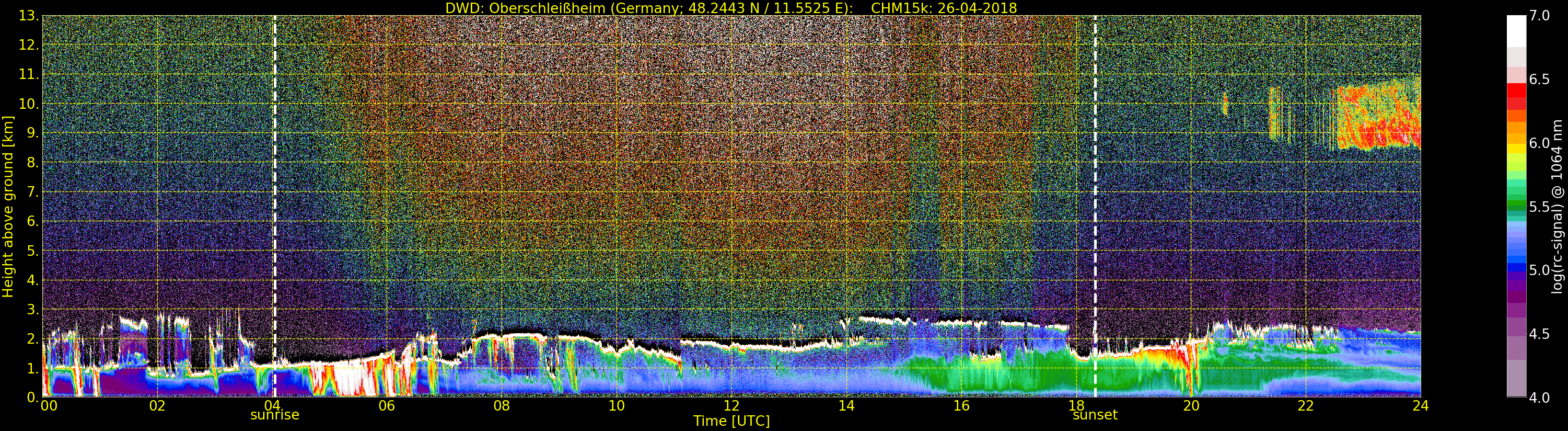Click the '12.' height axis tick label
1568x431 pixels.
coord(29,45)
